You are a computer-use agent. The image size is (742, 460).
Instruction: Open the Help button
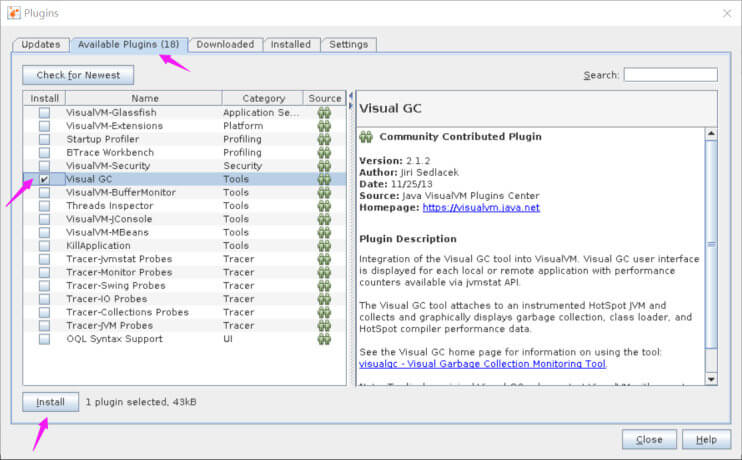pyautogui.click(x=707, y=440)
